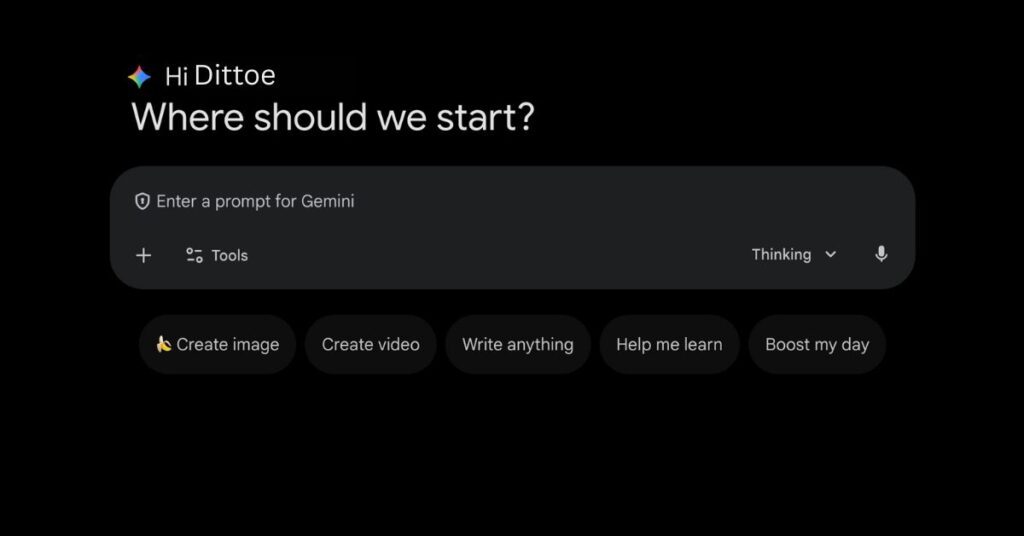1024x536 pixels.
Task: Open the Thinking model selector
Action: pos(782,255)
